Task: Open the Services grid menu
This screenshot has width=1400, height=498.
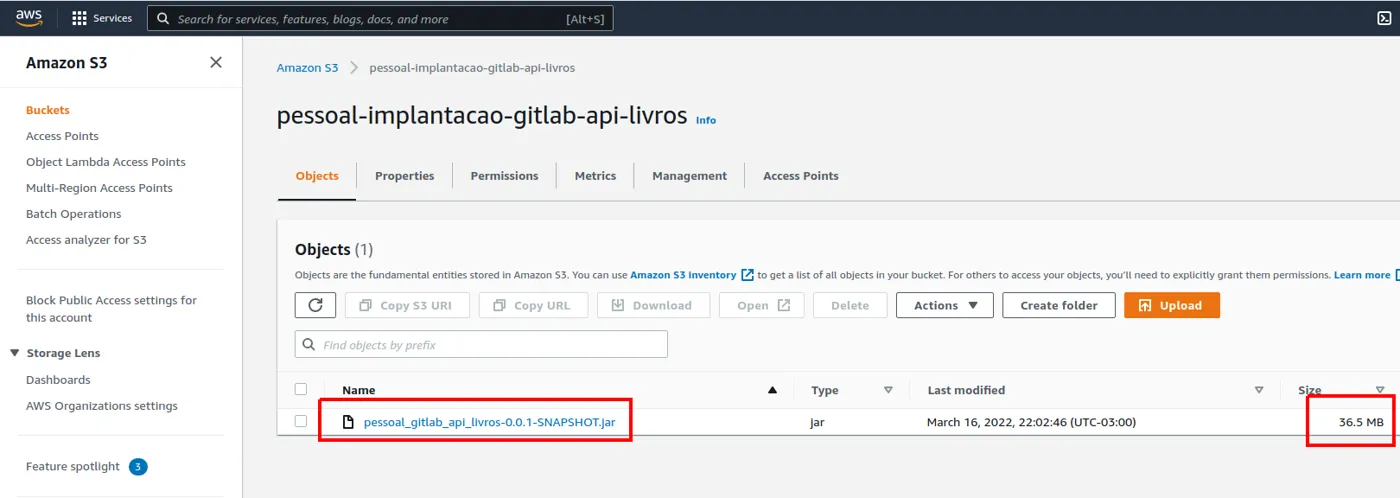Action: coord(102,18)
